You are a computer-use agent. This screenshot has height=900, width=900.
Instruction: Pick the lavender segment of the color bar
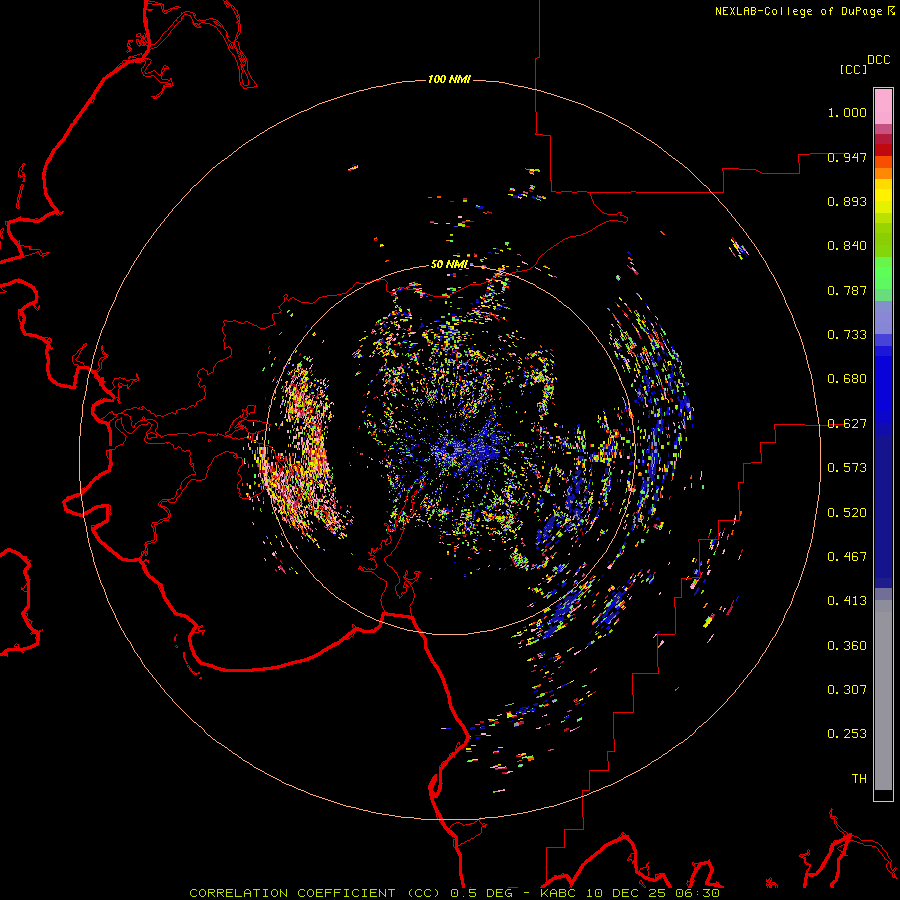[883, 317]
